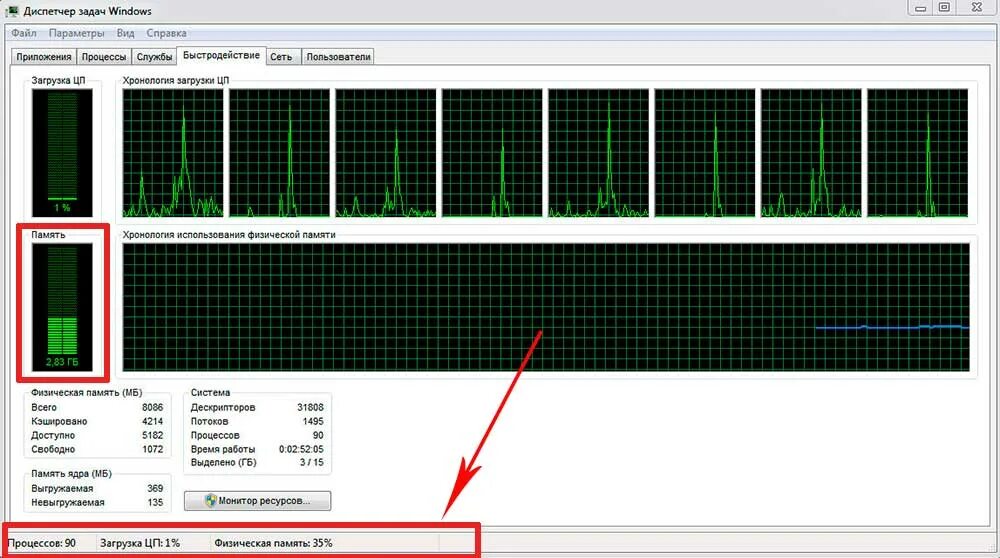
Task: Click the Выделено (ГБ) value 3 / 15
Action: (311, 462)
